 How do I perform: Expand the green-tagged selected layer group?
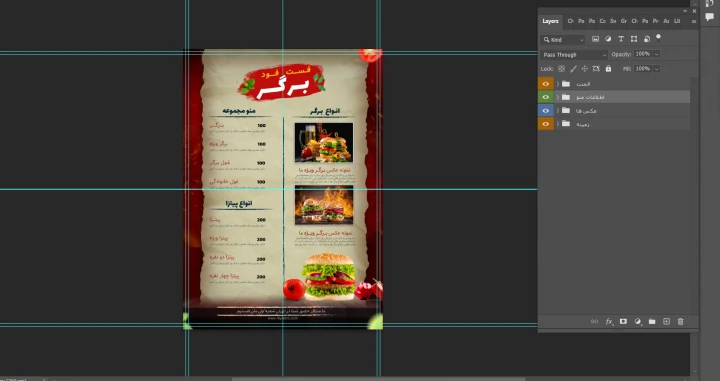click(x=558, y=97)
